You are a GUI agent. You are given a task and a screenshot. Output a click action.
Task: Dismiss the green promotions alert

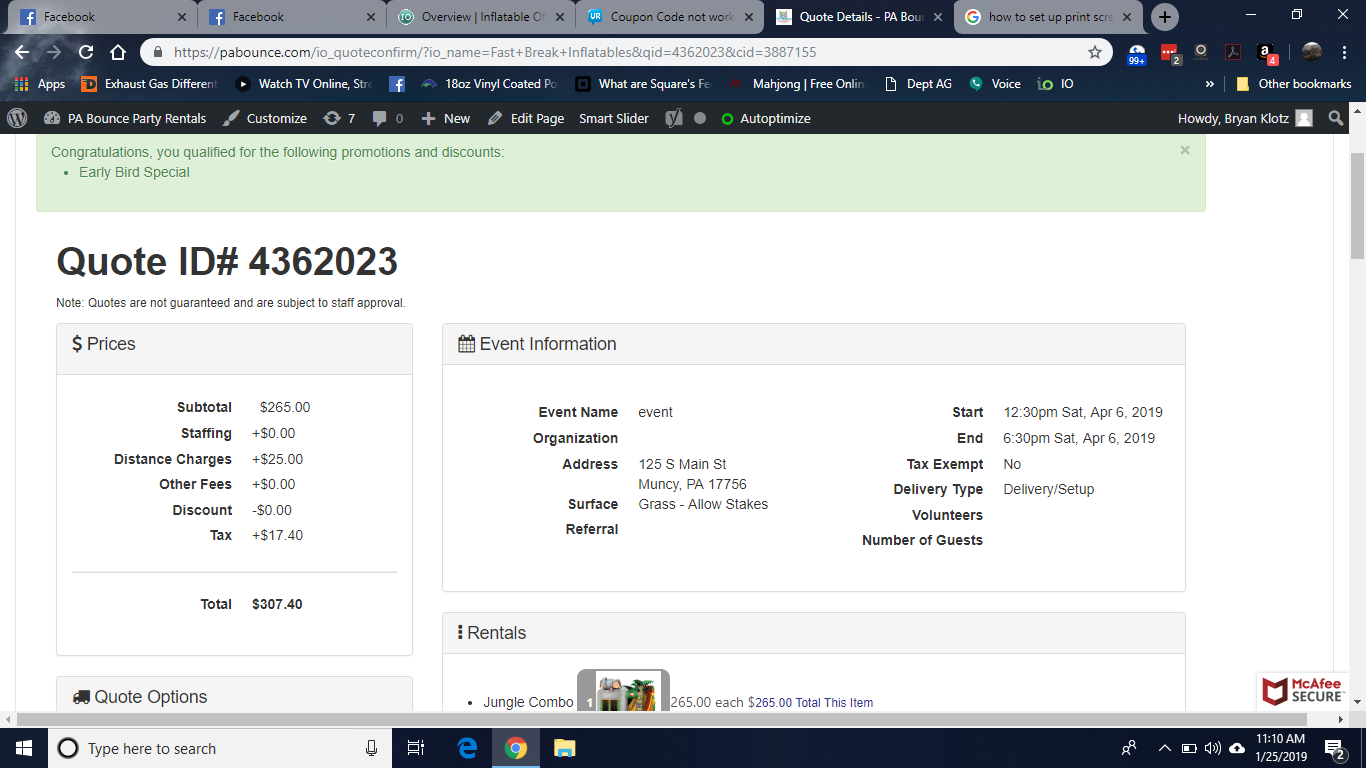tap(1185, 150)
